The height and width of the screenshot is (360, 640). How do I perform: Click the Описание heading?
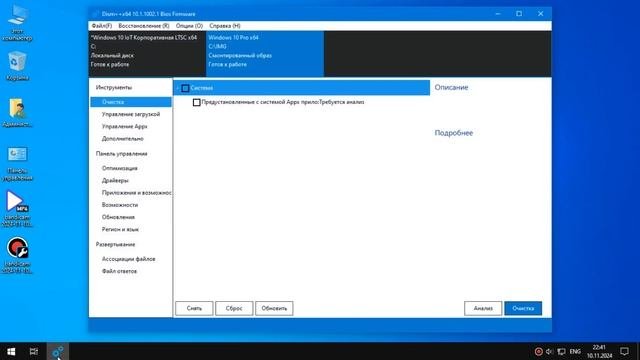point(451,87)
